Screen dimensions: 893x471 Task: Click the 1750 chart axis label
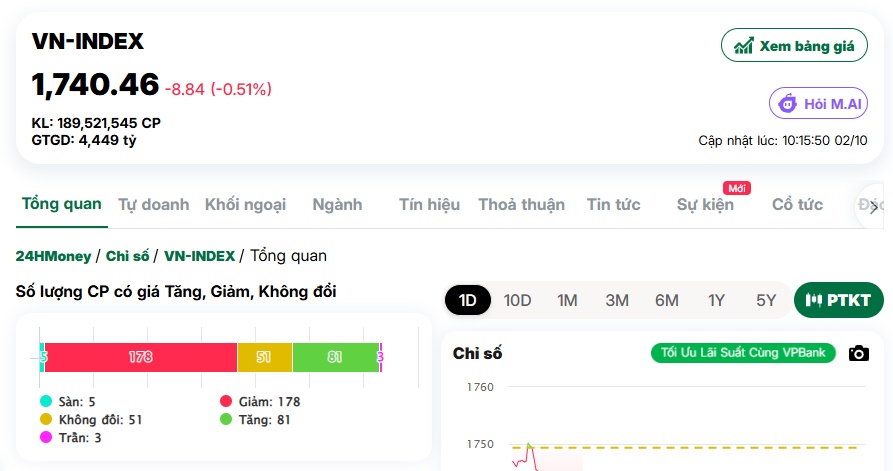coord(480,444)
